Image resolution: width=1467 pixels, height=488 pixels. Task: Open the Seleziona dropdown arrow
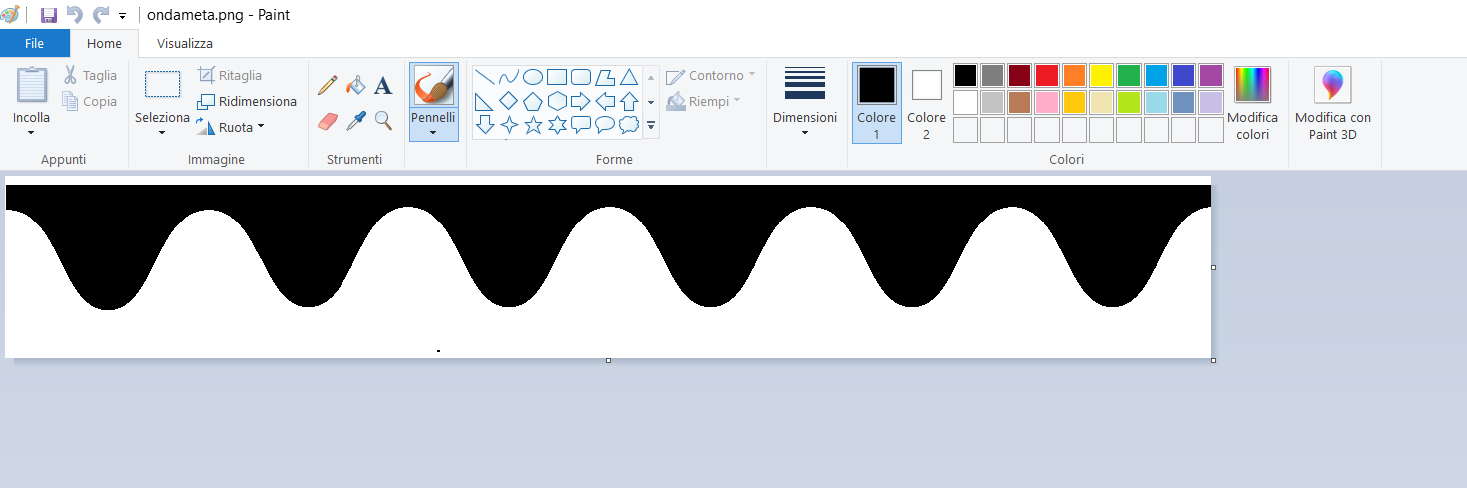162,132
